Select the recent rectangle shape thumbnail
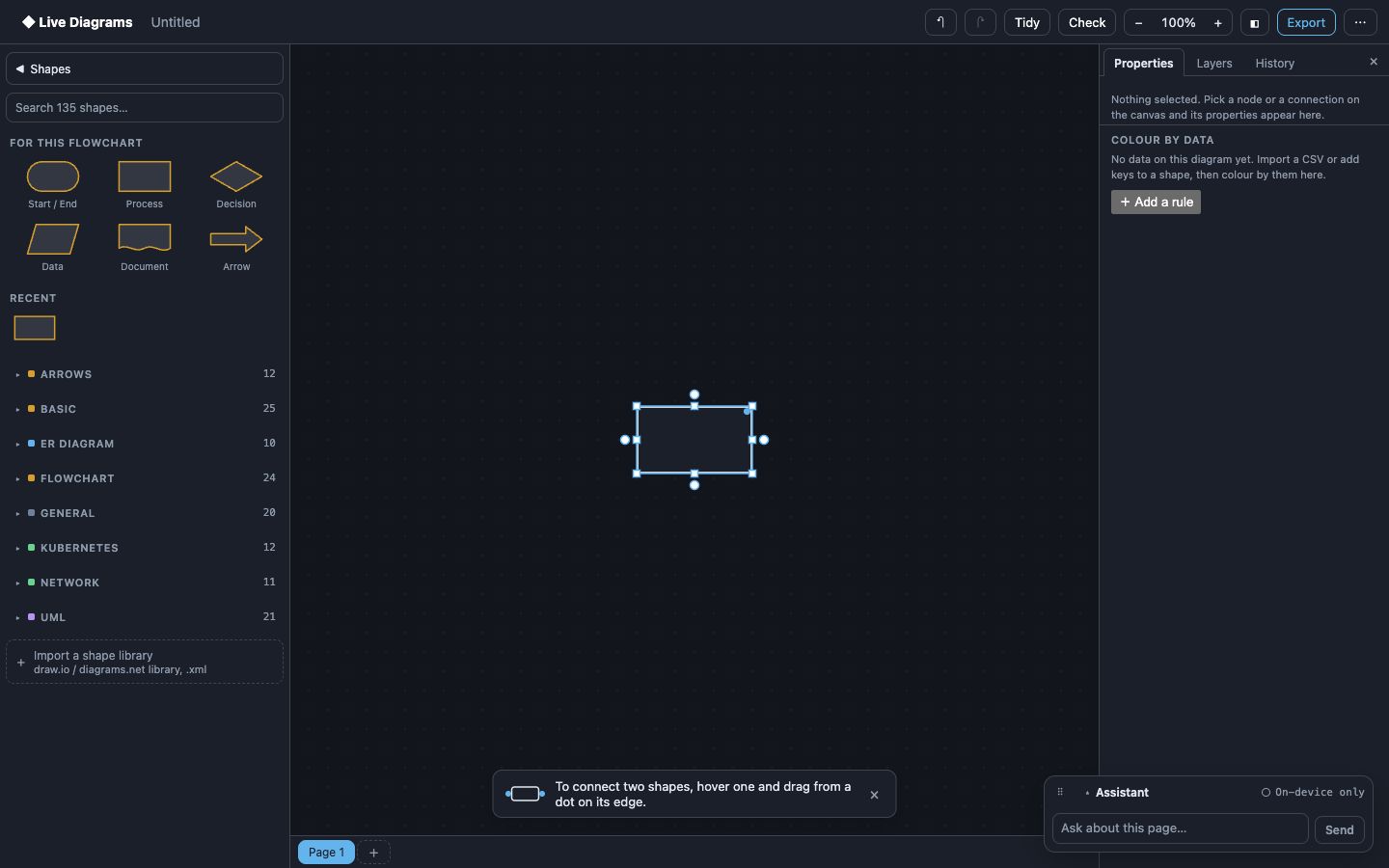Viewport: 1389px width, 868px height. tap(35, 328)
